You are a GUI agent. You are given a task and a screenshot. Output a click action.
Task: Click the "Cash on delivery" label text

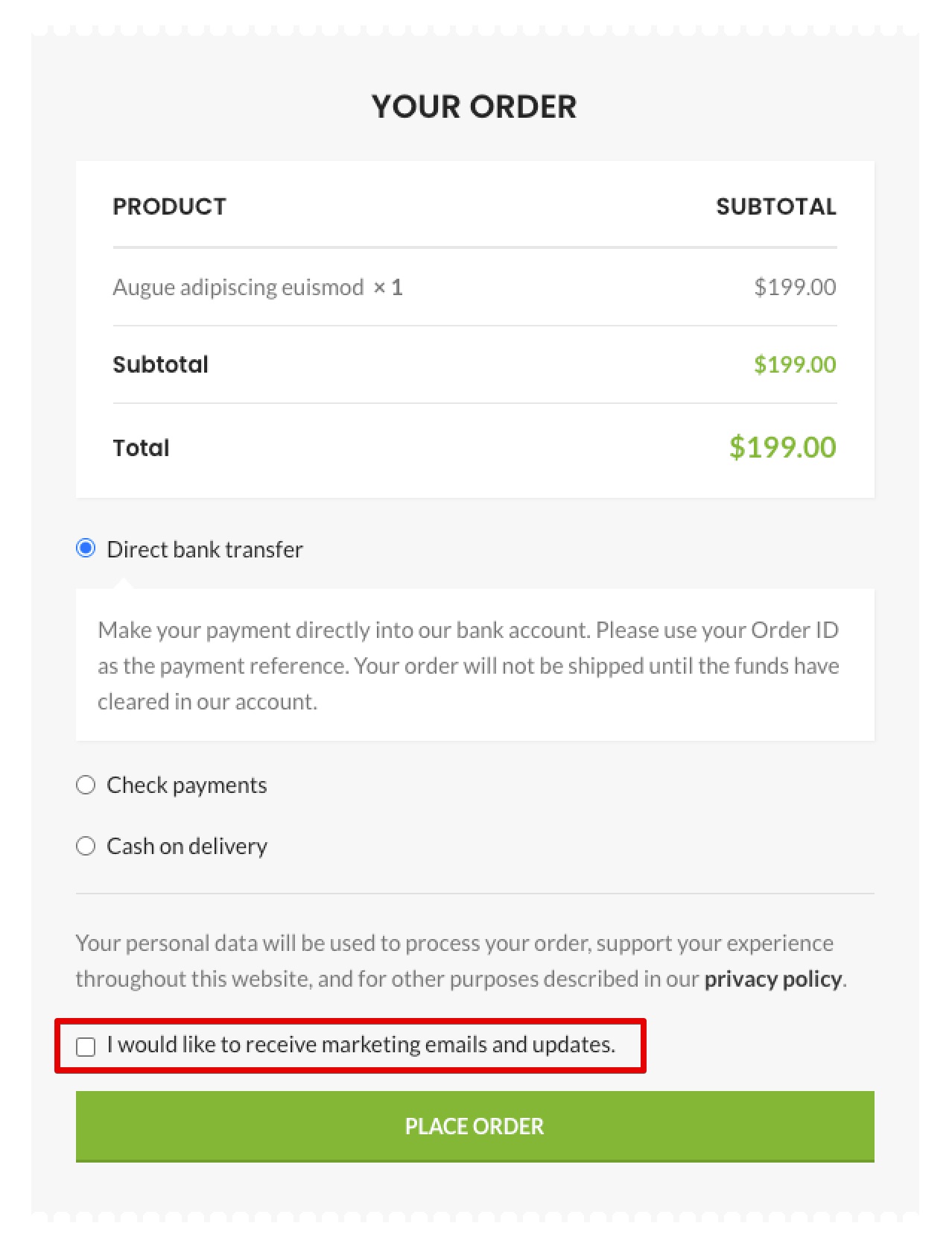pos(187,846)
